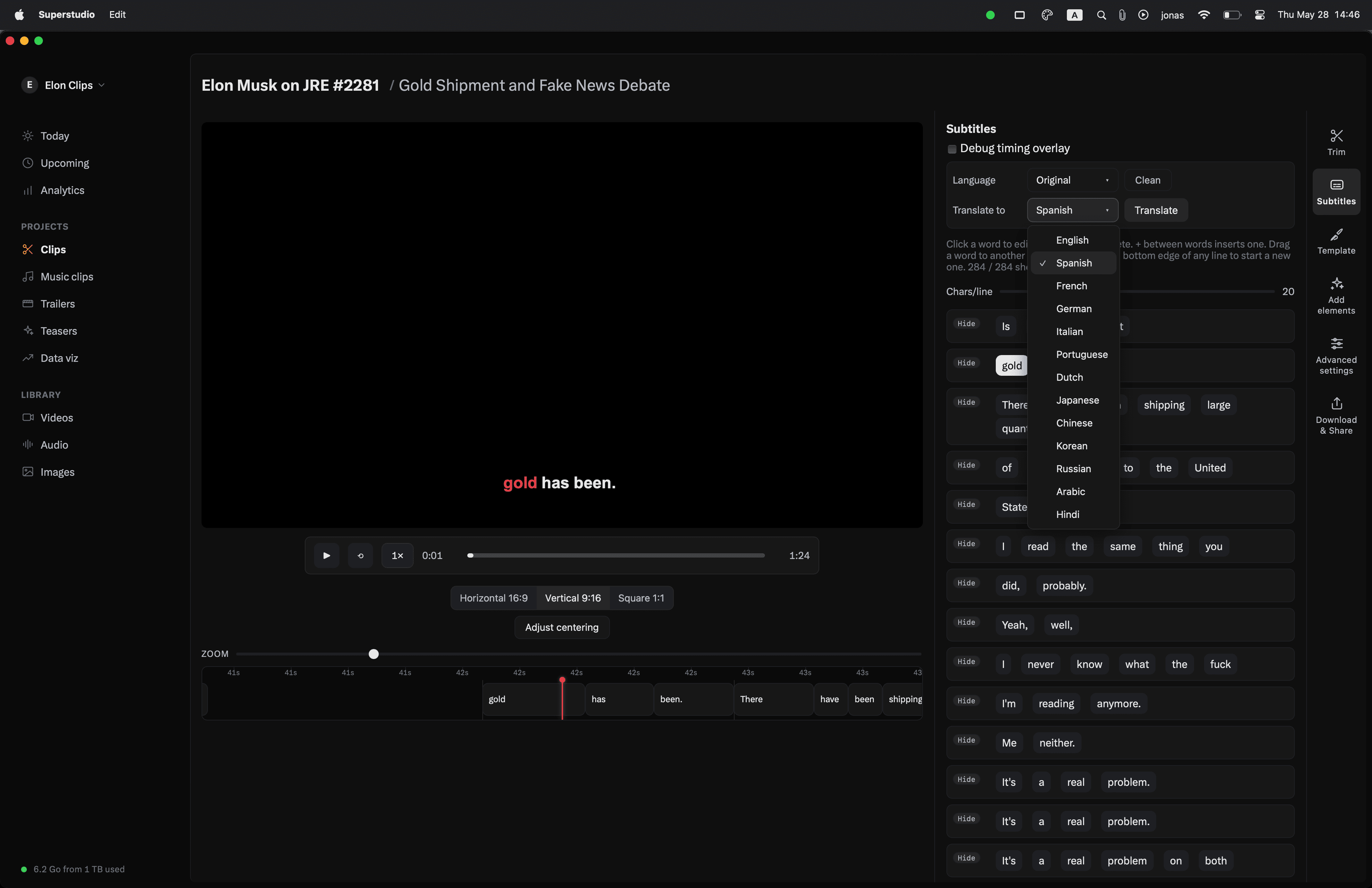Switch to Horizontal 16:9 format
Image resolution: width=1372 pixels, height=888 pixels.
tap(493, 598)
